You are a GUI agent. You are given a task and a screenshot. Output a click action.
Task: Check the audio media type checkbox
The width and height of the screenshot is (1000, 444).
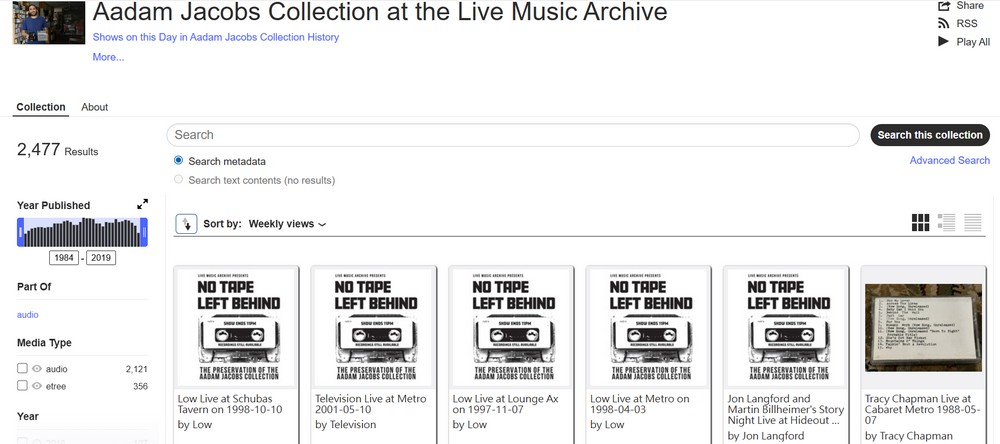22,369
